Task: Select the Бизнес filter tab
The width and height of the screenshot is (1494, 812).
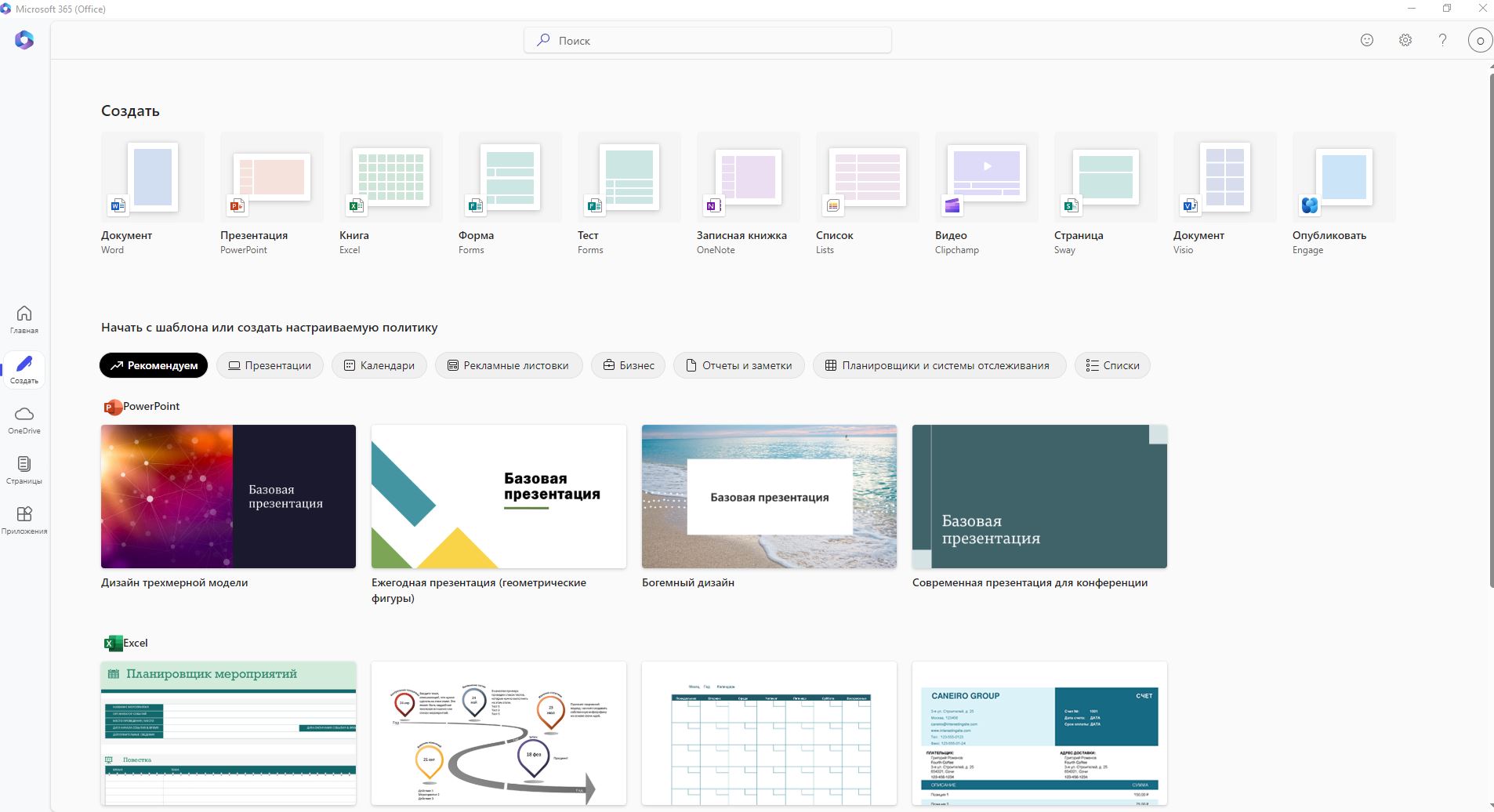Action: point(628,365)
